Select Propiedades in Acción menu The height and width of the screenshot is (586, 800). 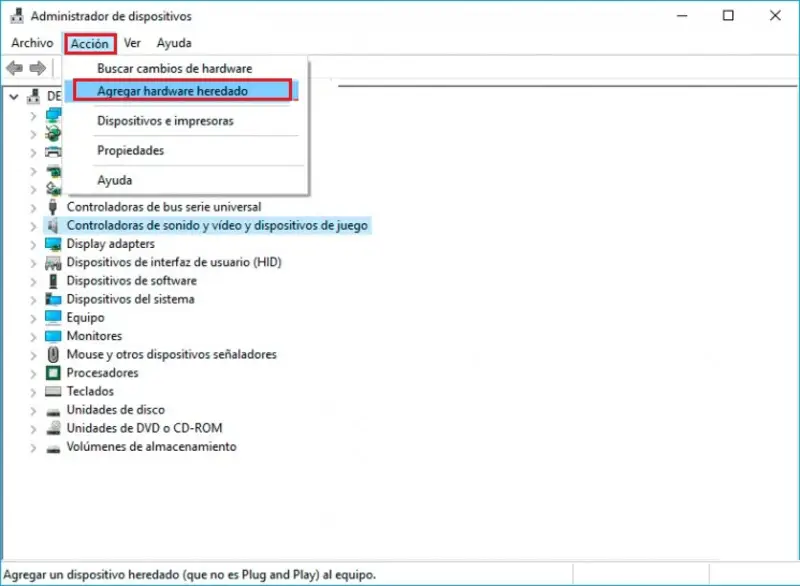[x=131, y=150]
